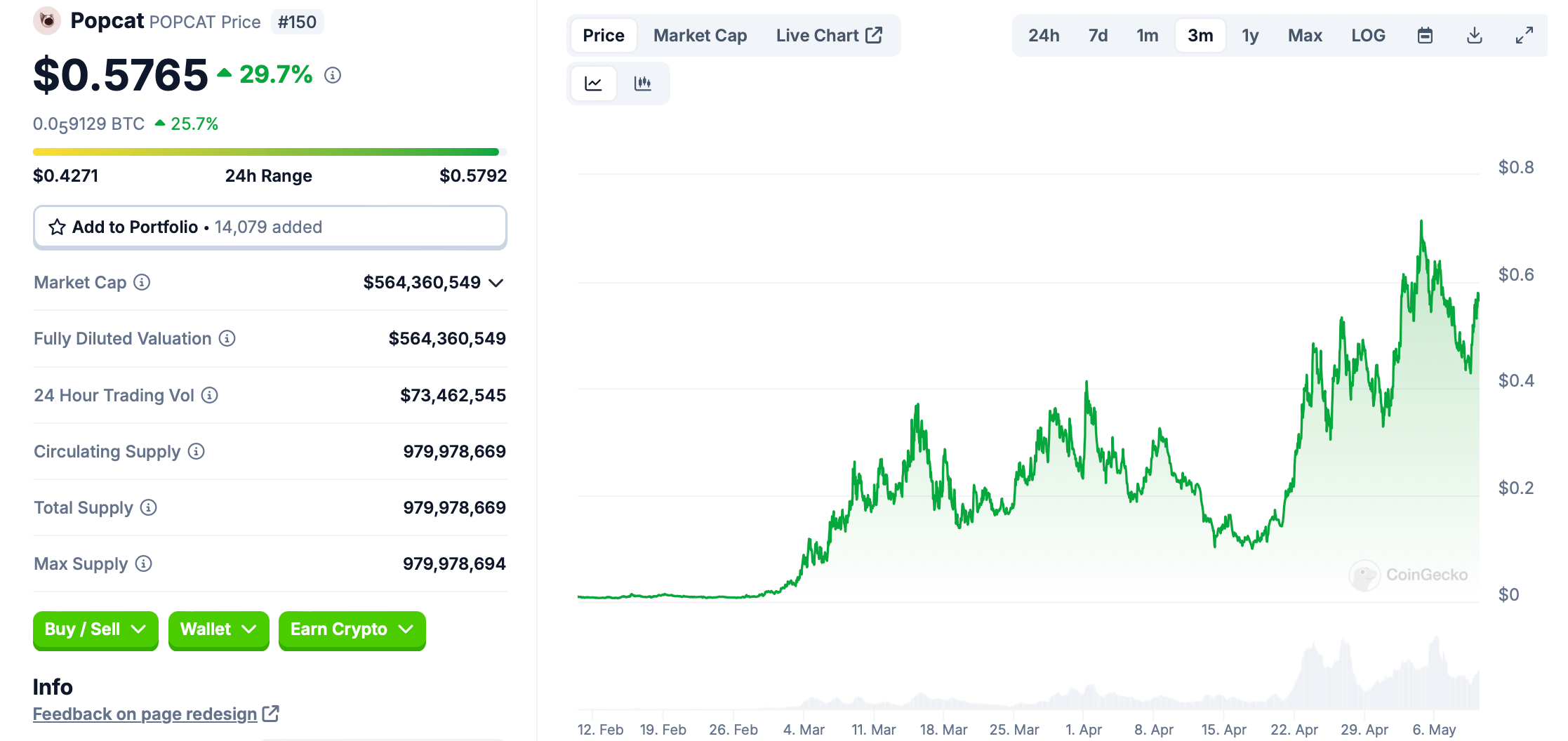Click external link icon after Feedback link
Image resolution: width=1568 pixels, height=741 pixels.
click(270, 714)
